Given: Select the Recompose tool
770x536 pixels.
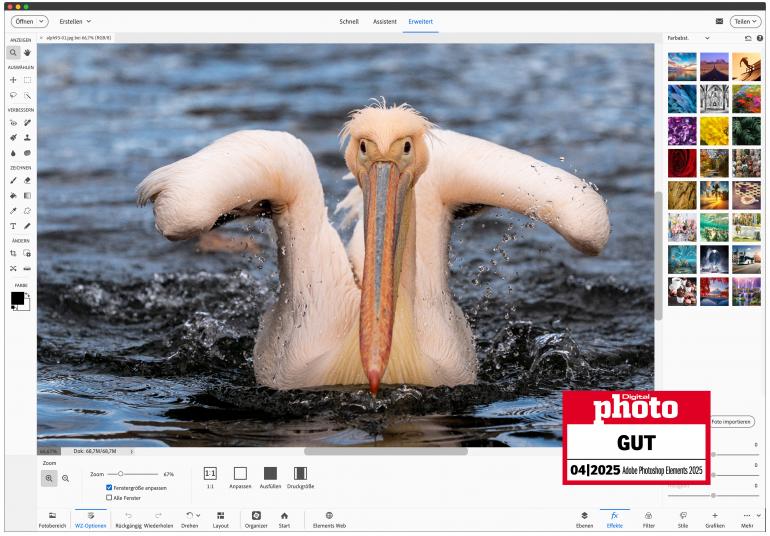Looking at the screenshot, I should (28, 254).
